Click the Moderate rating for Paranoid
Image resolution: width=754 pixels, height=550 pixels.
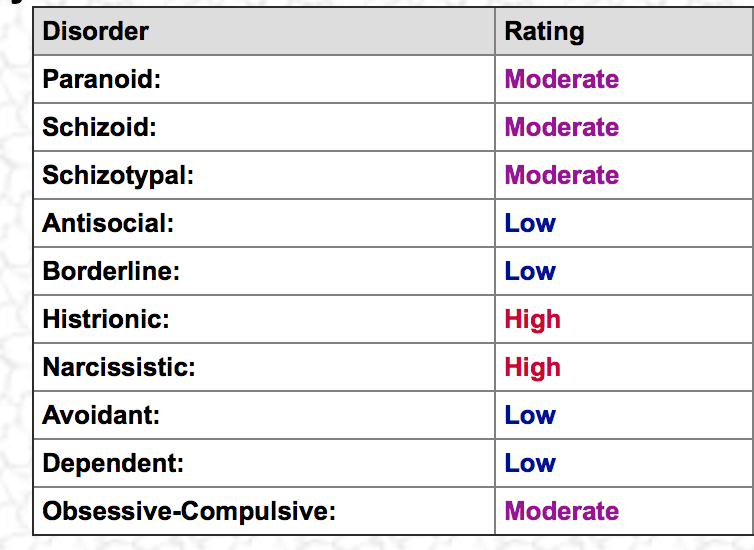pos(562,79)
